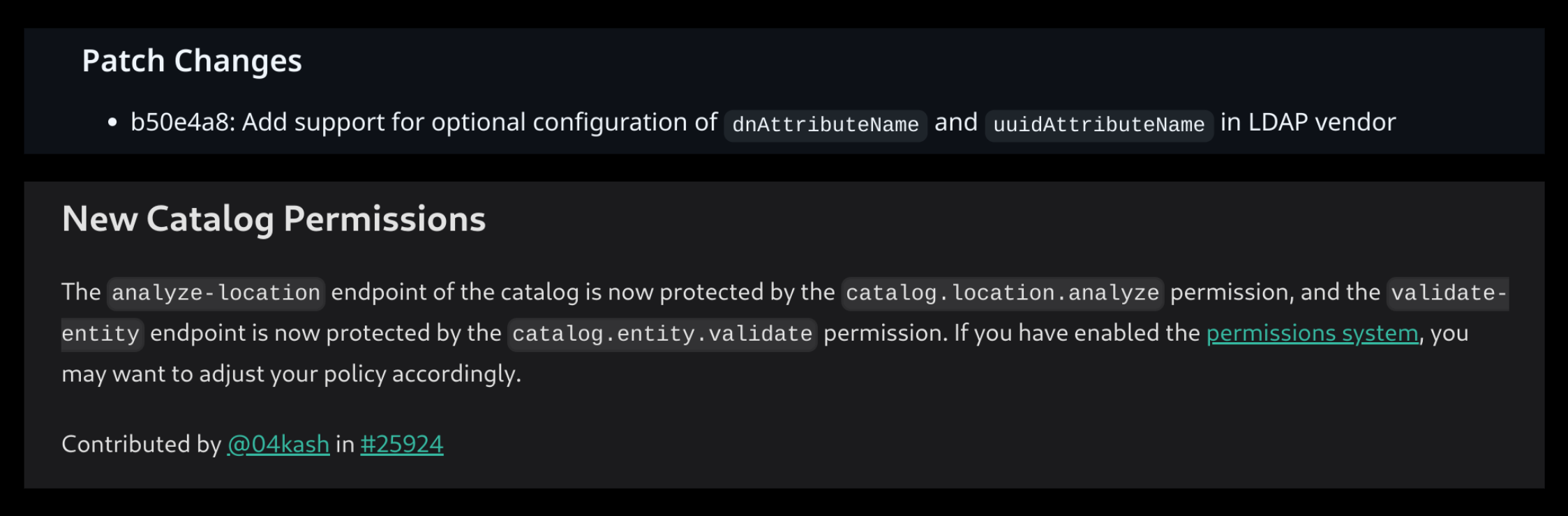Screen dimensions: 1568x516
Task: Open contributor @04kash profile link
Action: [x=278, y=445]
